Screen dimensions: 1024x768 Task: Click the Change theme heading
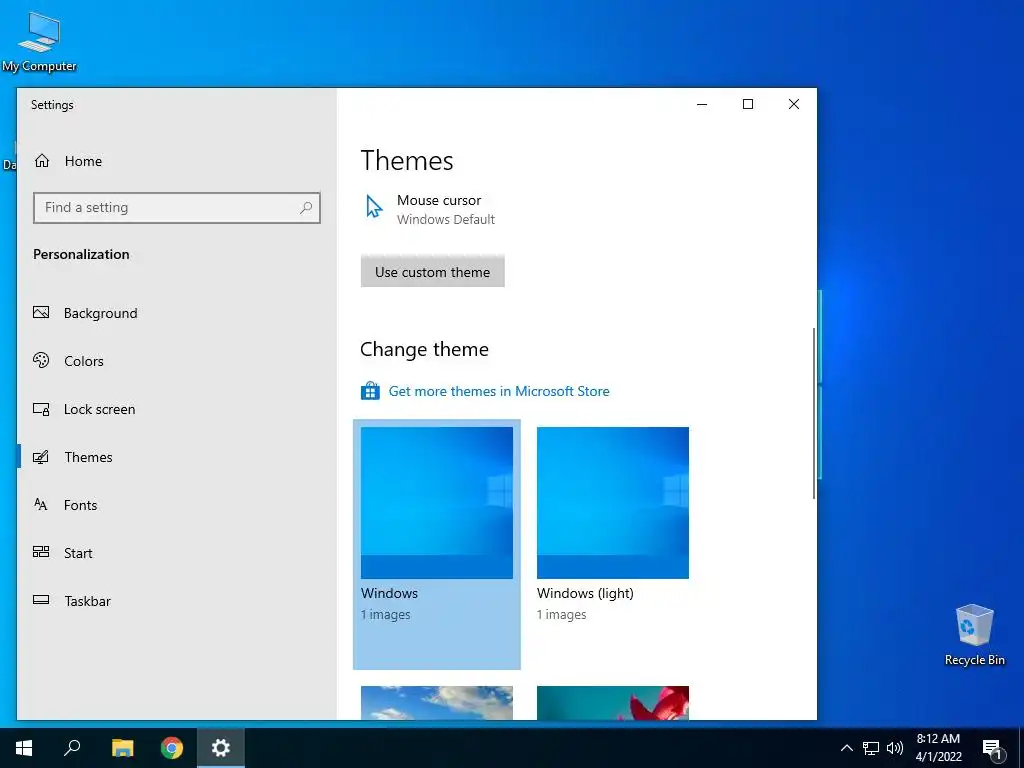(424, 349)
